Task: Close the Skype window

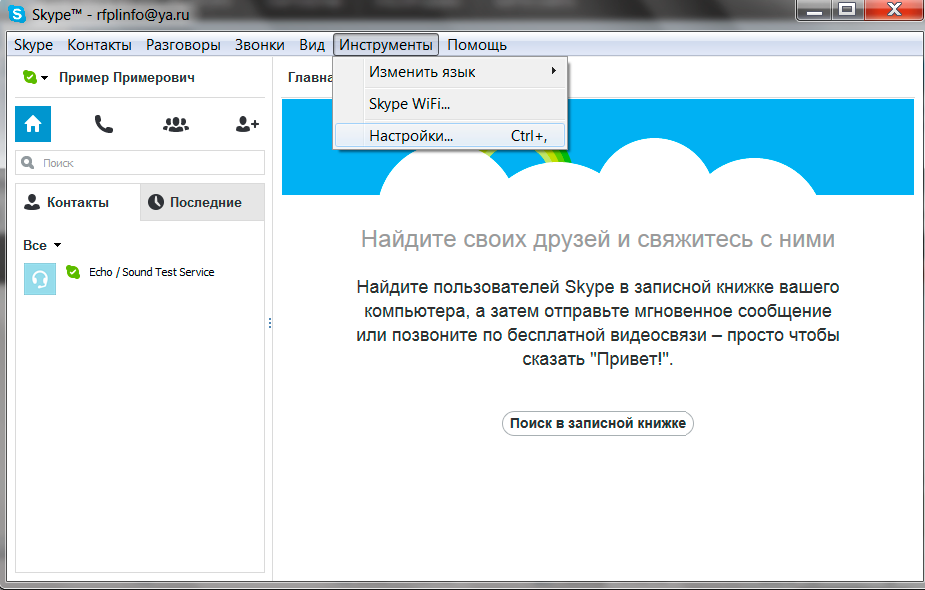Action: (x=894, y=10)
